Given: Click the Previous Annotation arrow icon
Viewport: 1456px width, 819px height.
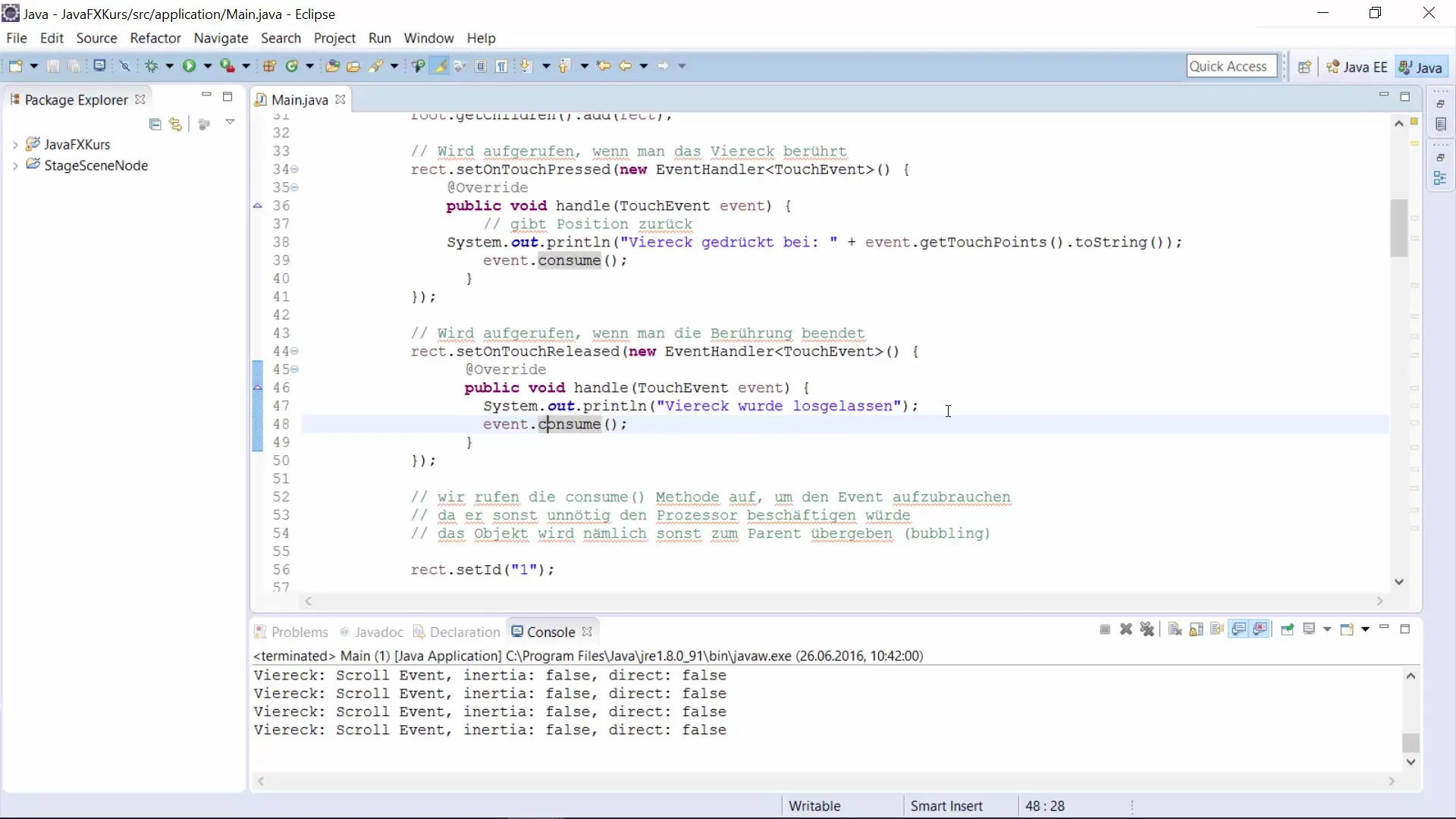Looking at the screenshot, I should coord(564,66).
